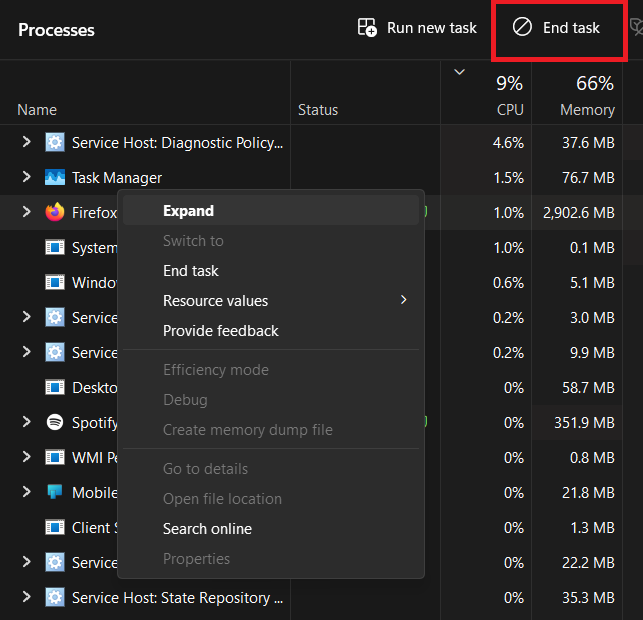Click the Run new task button
This screenshot has height=620, width=643.
(x=417, y=28)
